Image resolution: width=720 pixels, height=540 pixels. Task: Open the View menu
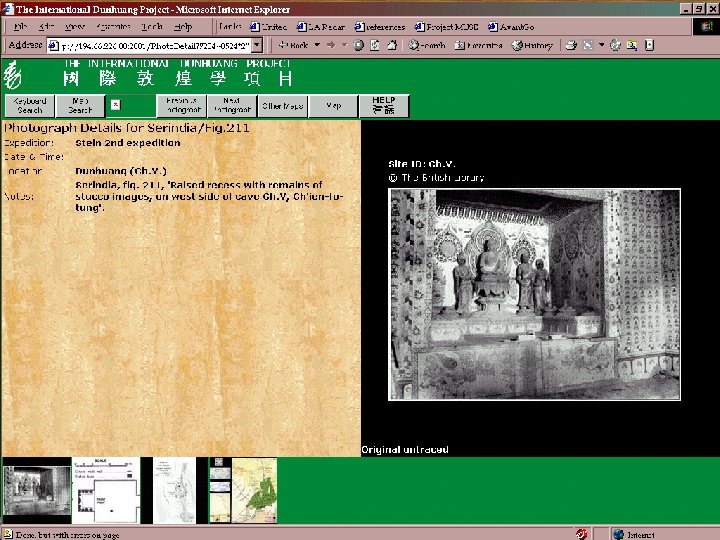coord(75,27)
